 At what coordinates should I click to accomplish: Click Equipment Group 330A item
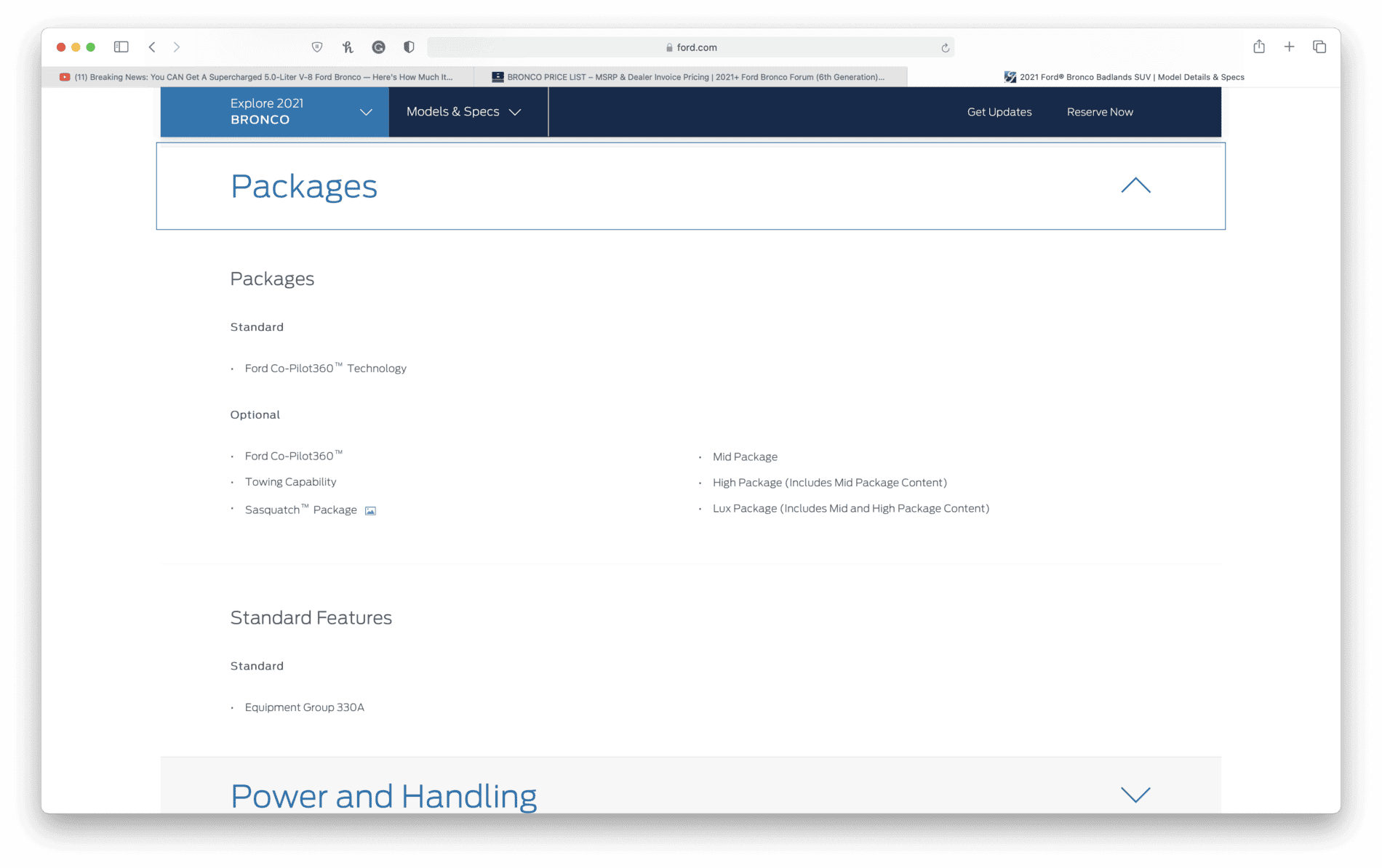[304, 707]
